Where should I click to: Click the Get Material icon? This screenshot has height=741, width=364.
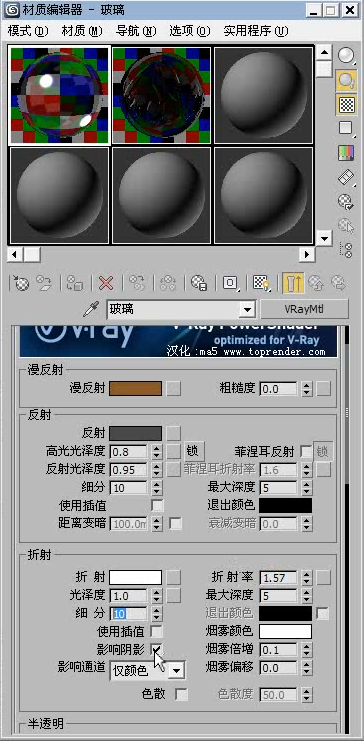coord(20,283)
